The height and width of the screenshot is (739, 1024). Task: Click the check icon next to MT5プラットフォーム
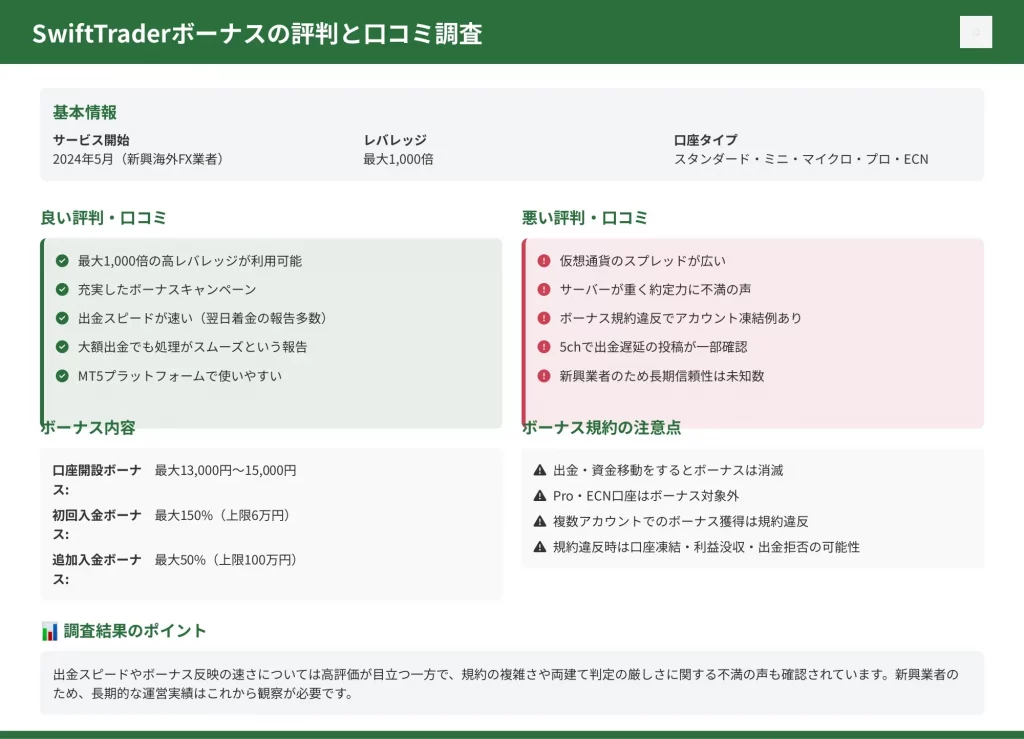click(62, 376)
